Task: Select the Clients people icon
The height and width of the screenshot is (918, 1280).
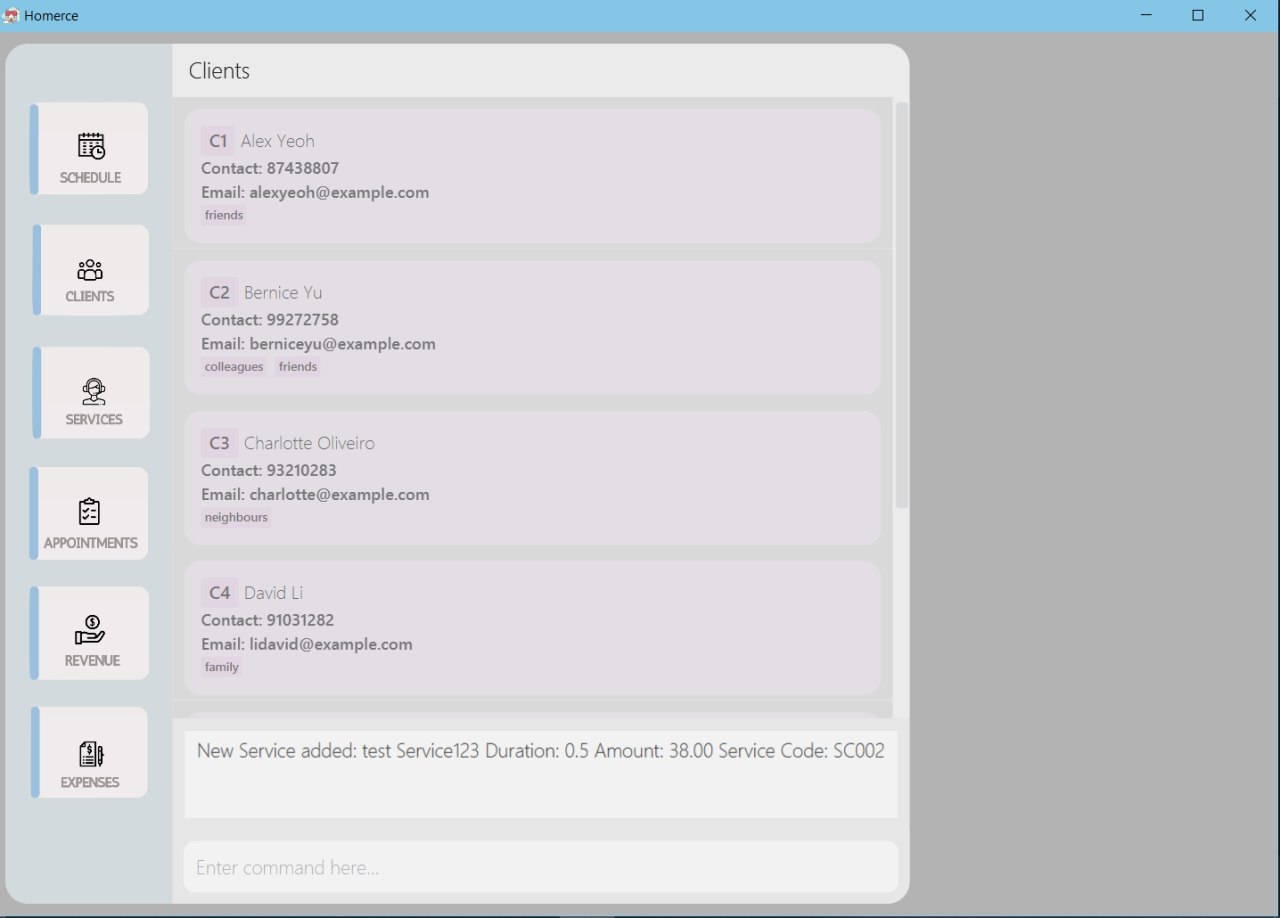Action: coord(90,270)
